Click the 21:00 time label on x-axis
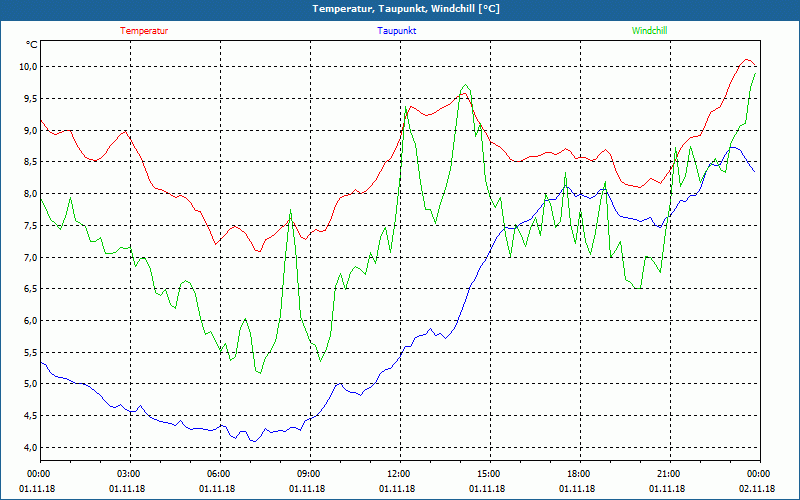This screenshot has width=800, height=500. click(670, 474)
